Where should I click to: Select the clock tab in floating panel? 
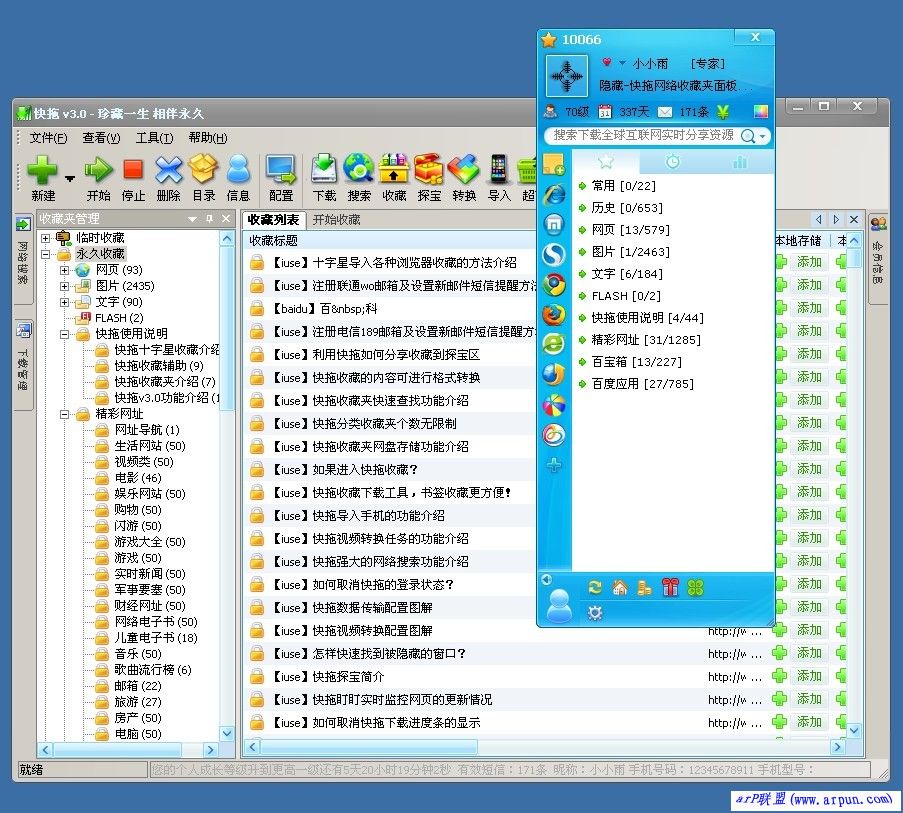[x=674, y=160]
